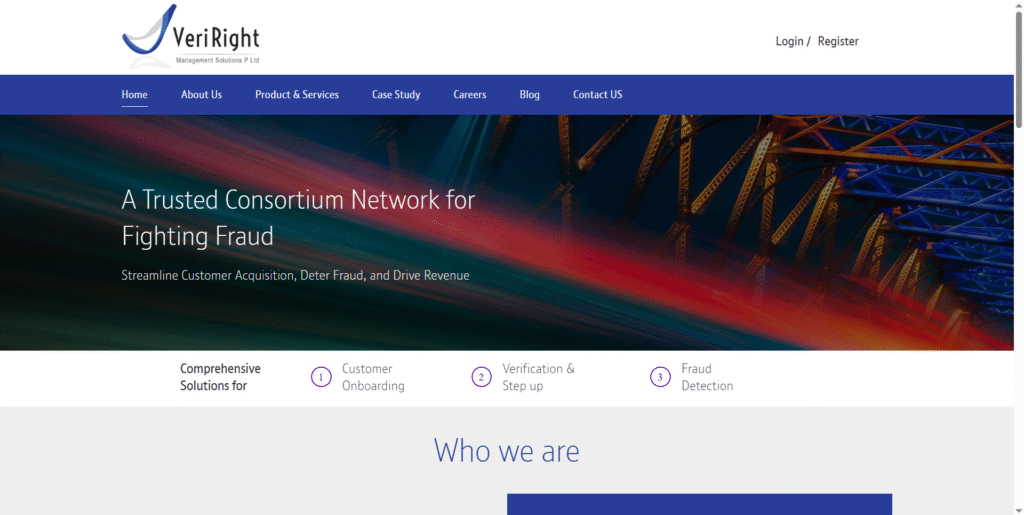Click the Streamline Customer Acquisition tagline
This screenshot has width=1024, height=515.
pyautogui.click(x=295, y=275)
